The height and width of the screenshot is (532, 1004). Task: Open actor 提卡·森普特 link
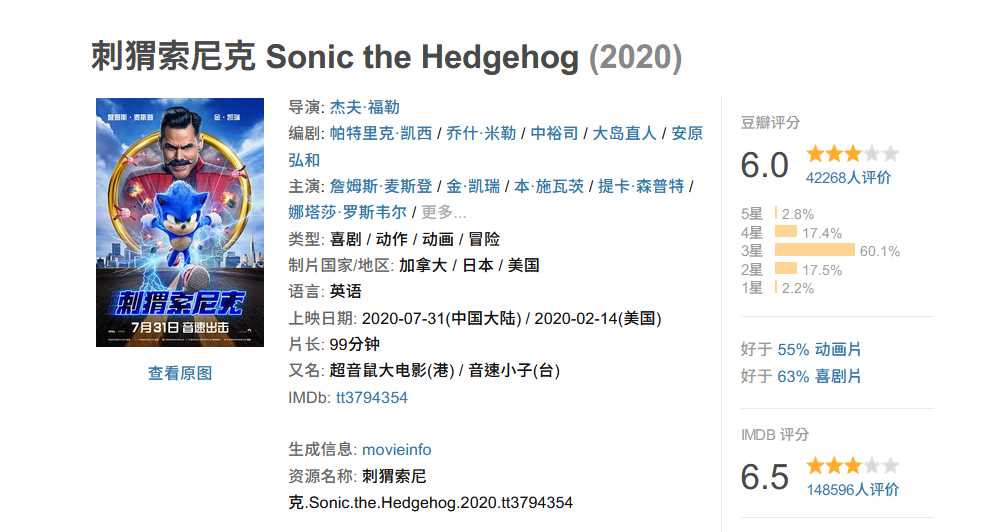coord(641,186)
